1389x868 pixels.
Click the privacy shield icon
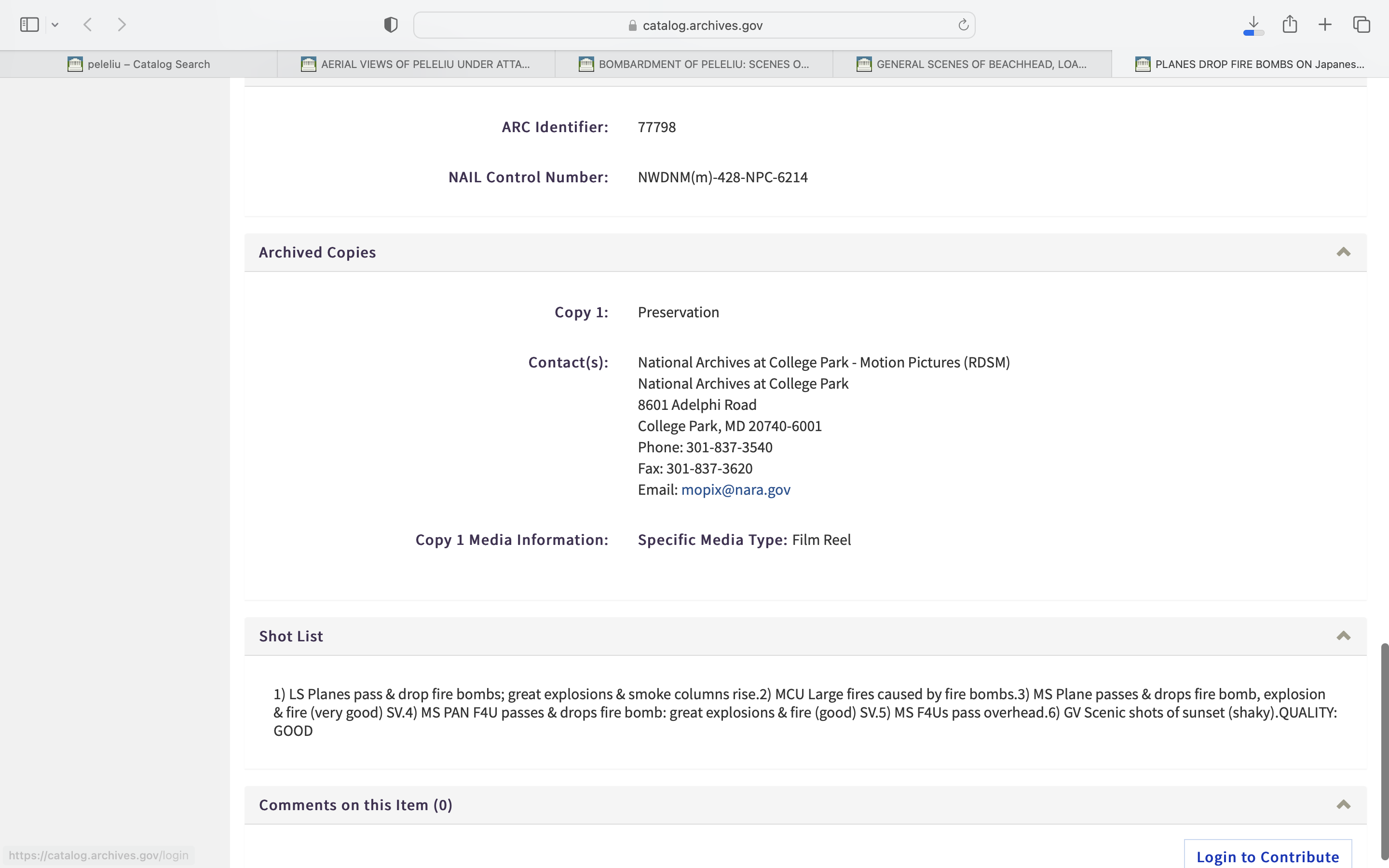pos(391,25)
